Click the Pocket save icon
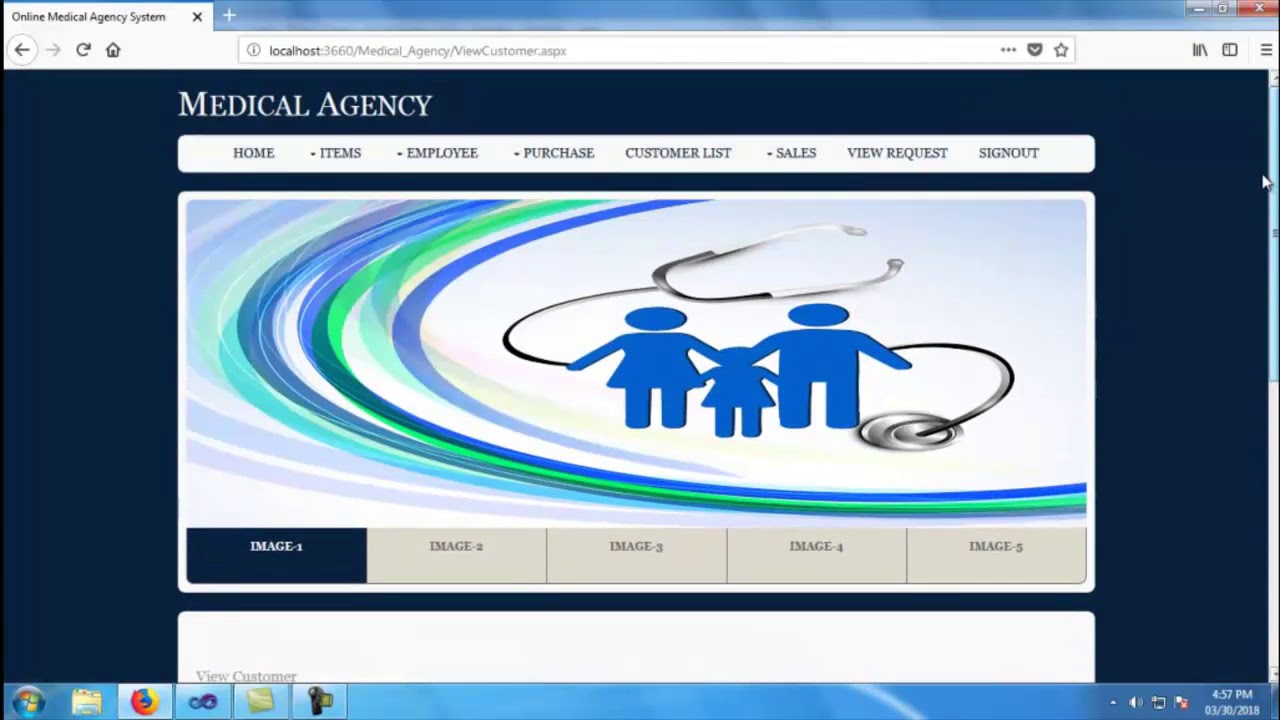This screenshot has width=1280, height=720. [1035, 50]
